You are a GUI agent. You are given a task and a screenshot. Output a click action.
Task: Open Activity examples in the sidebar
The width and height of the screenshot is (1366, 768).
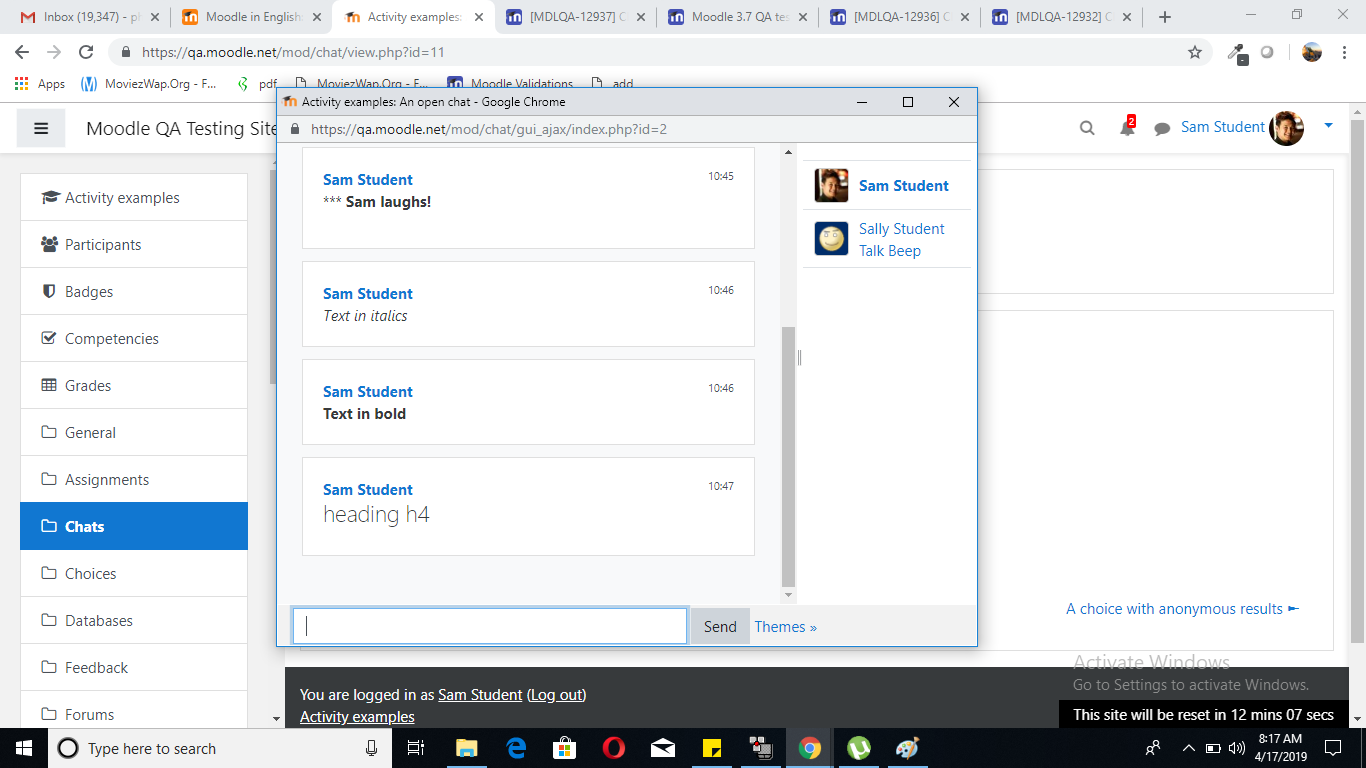pyautogui.click(x=134, y=197)
